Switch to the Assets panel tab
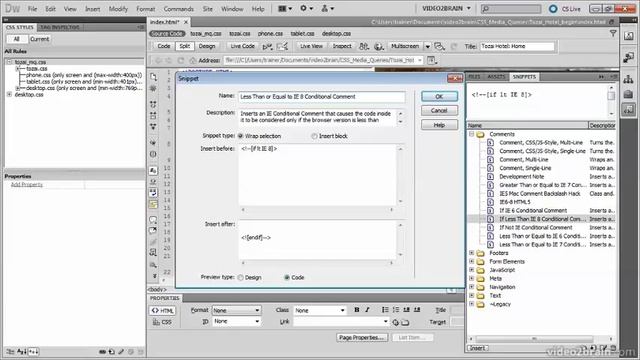 (x=496, y=77)
